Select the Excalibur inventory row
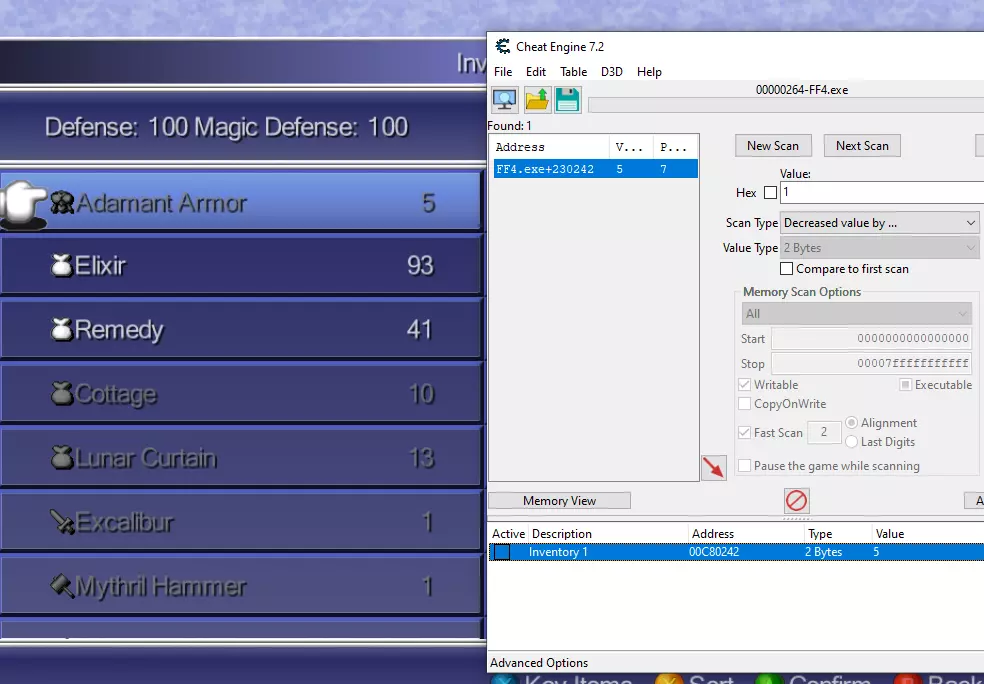The width and height of the screenshot is (984, 684). [241, 522]
